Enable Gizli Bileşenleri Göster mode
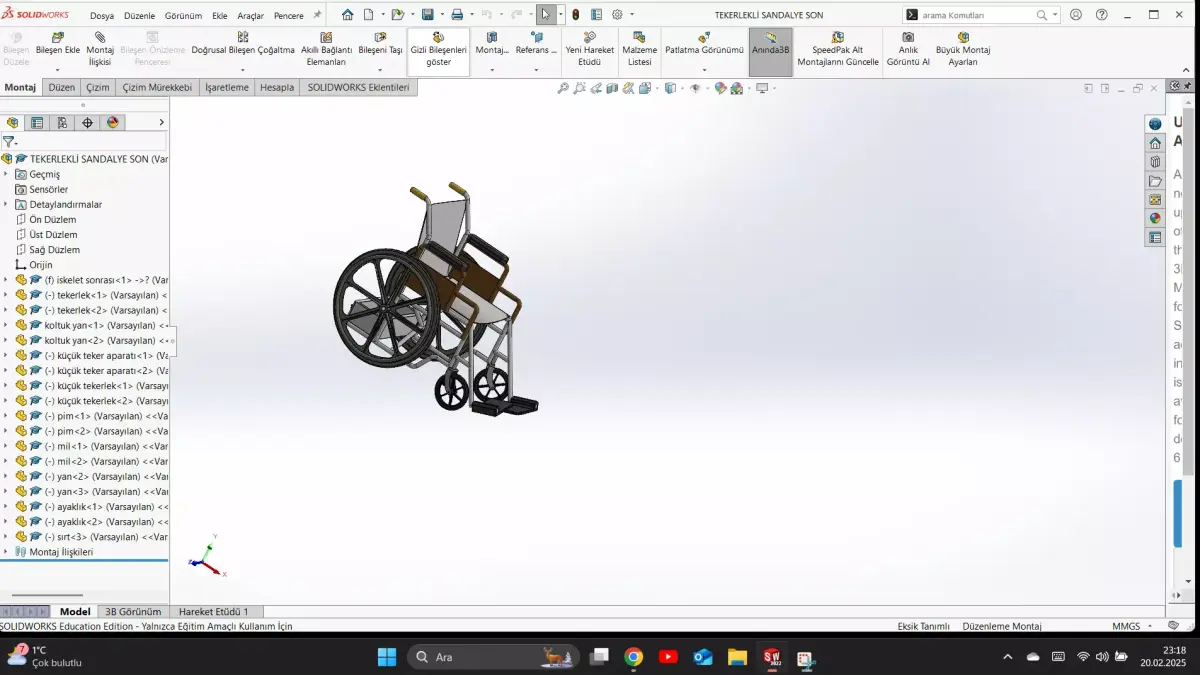The height and width of the screenshot is (675, 1200). pyautogui.click(x=437, y=48)
